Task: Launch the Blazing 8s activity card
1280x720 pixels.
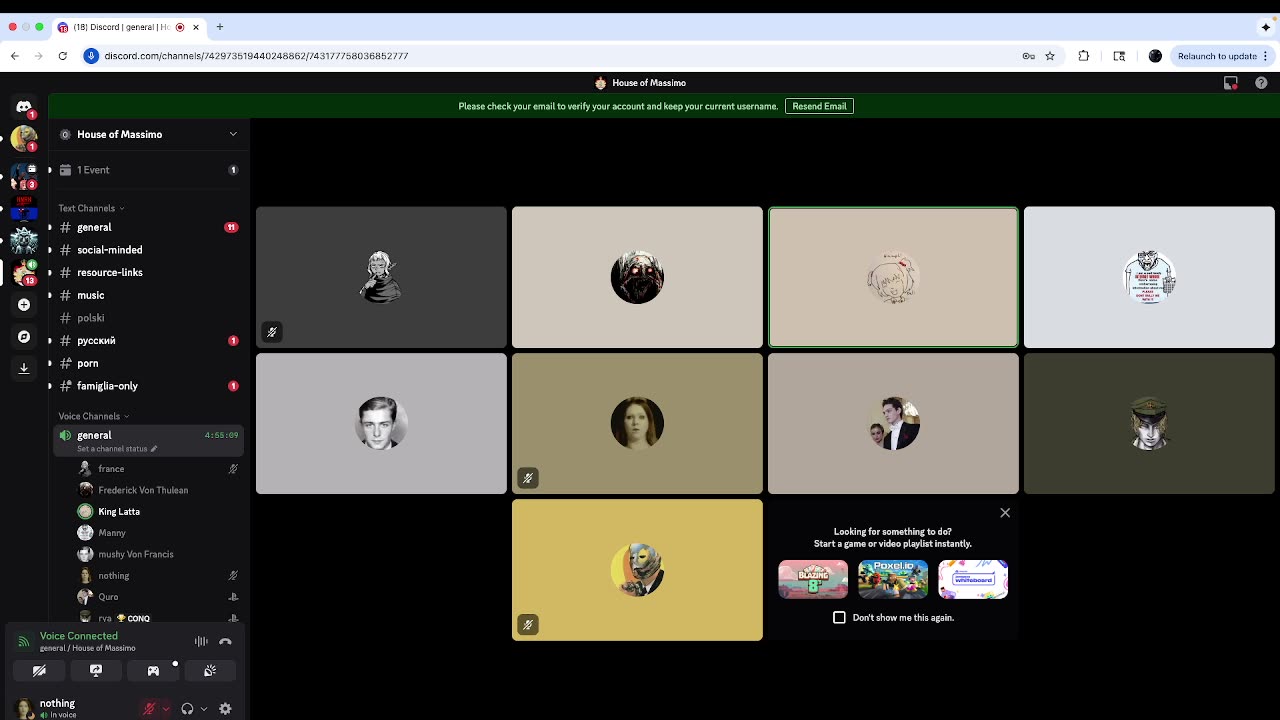Action: pyautogui.click(x=813, y=580)
